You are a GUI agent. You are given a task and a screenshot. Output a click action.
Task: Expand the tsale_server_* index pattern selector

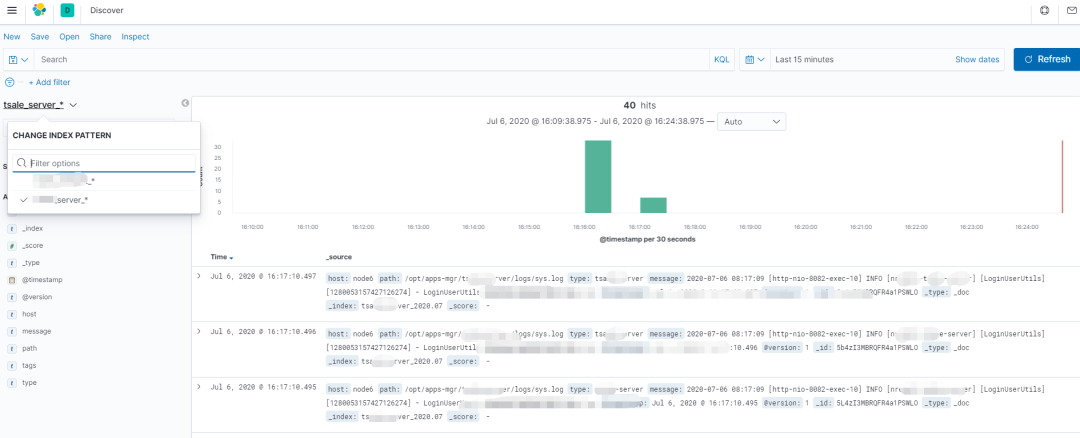[x=40, y=105]
